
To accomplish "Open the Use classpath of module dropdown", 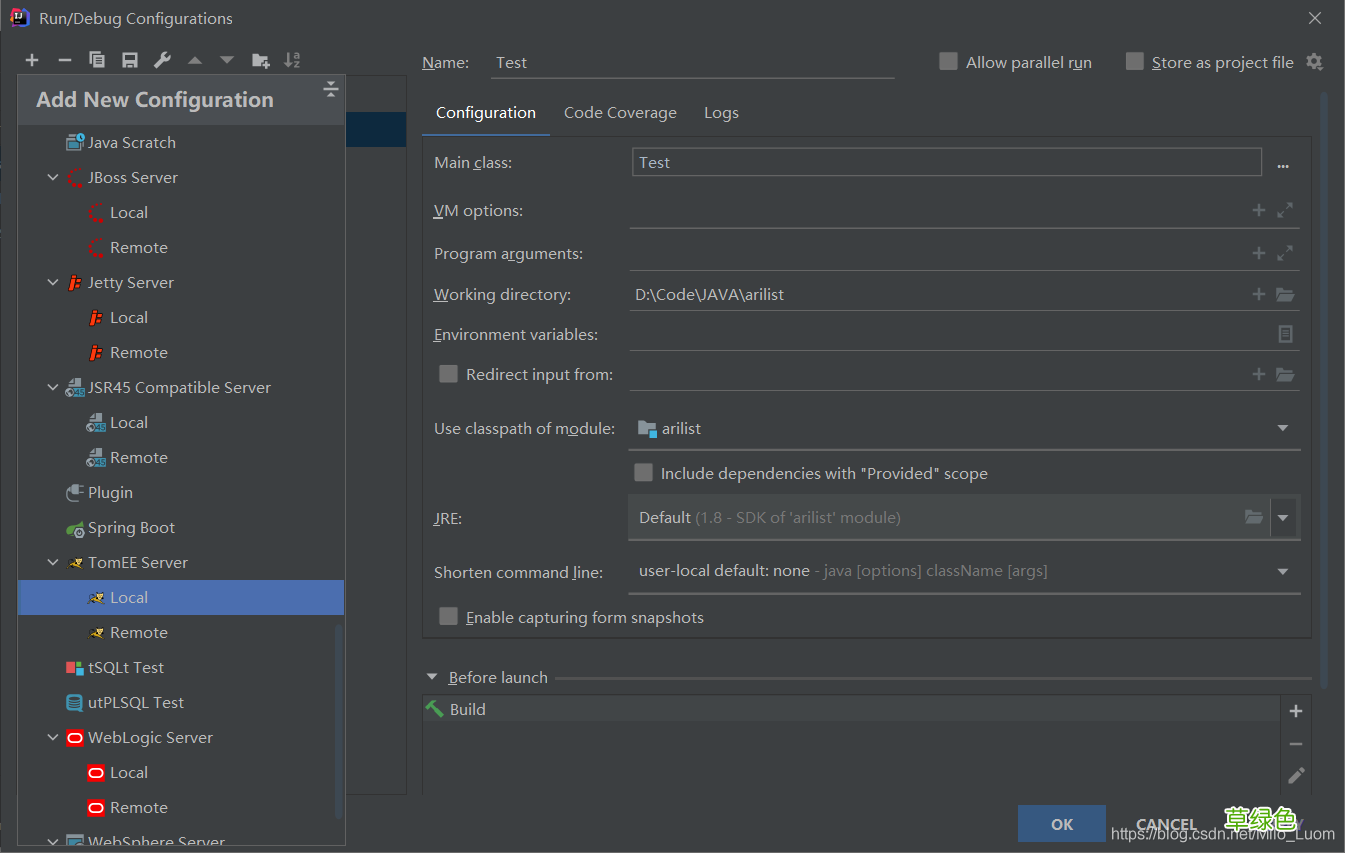I will [1283, 429].
